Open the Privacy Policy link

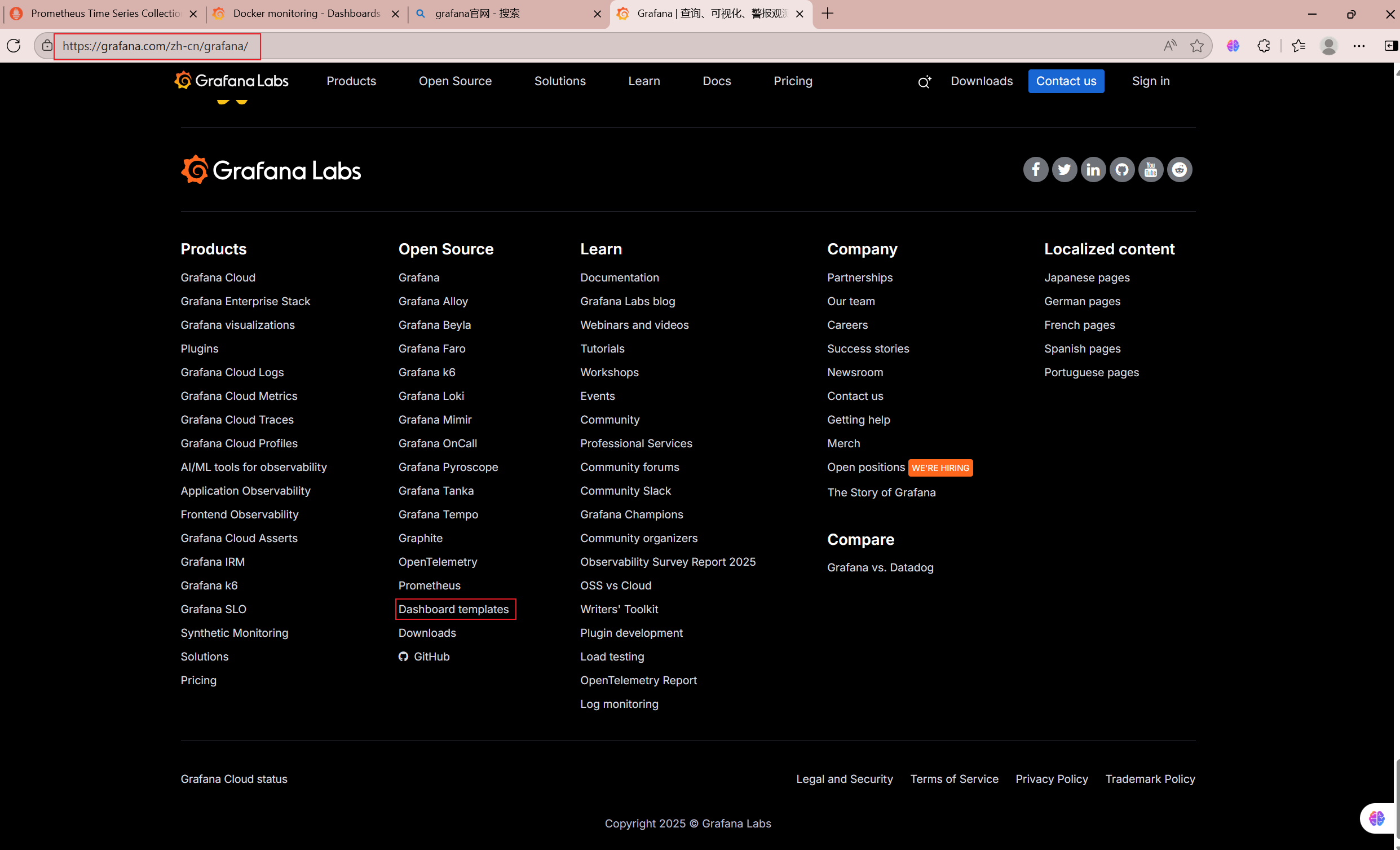(1051, 778)
